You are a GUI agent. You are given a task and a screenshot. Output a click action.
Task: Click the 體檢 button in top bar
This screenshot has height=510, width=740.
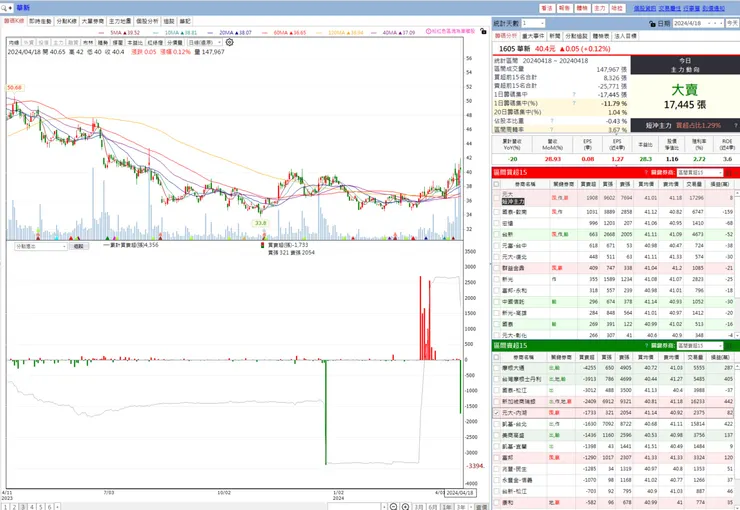(x=582, y=8)
